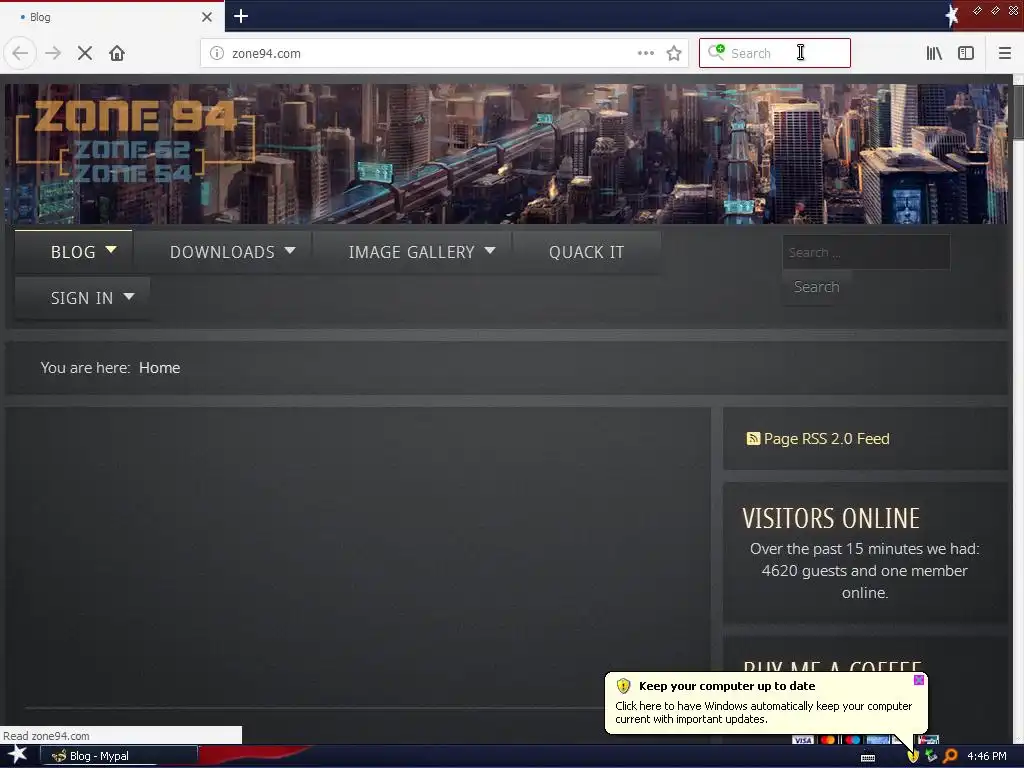Follow the Home breadcrumb link
Screen dimensions: 1024x768
(159, 368)
